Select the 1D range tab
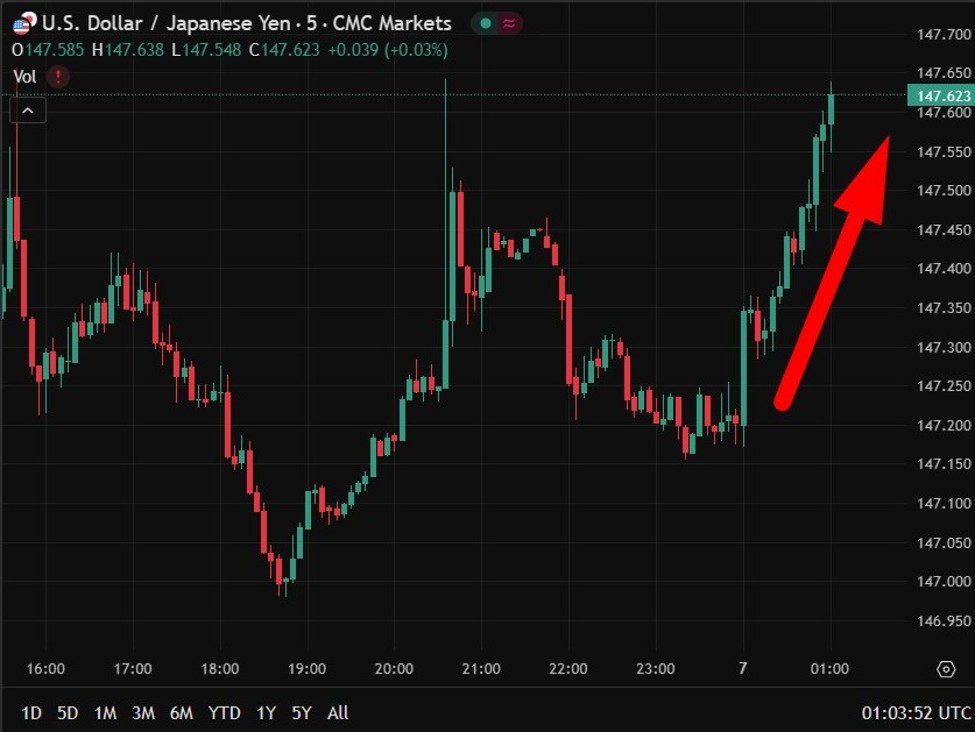 (30, 713)
